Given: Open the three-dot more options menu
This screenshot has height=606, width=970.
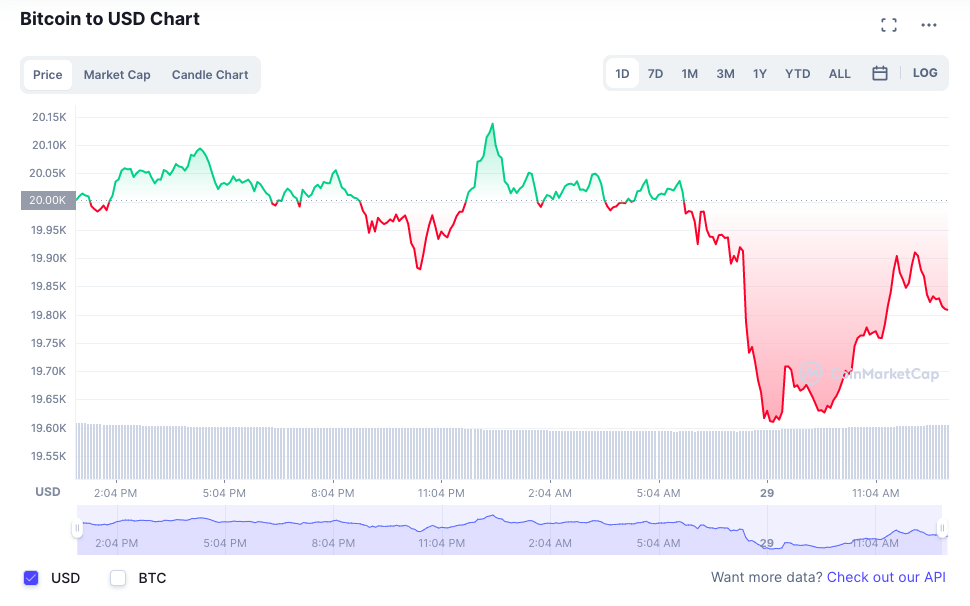Looking at the screenshot, I should pos(929,25).
